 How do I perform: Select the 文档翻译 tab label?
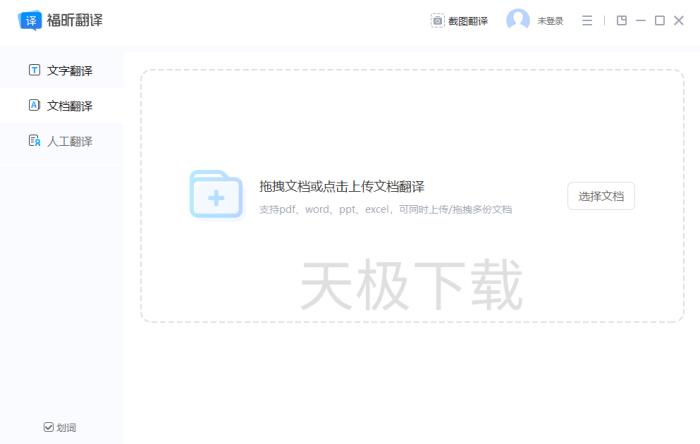pos(70,106)
